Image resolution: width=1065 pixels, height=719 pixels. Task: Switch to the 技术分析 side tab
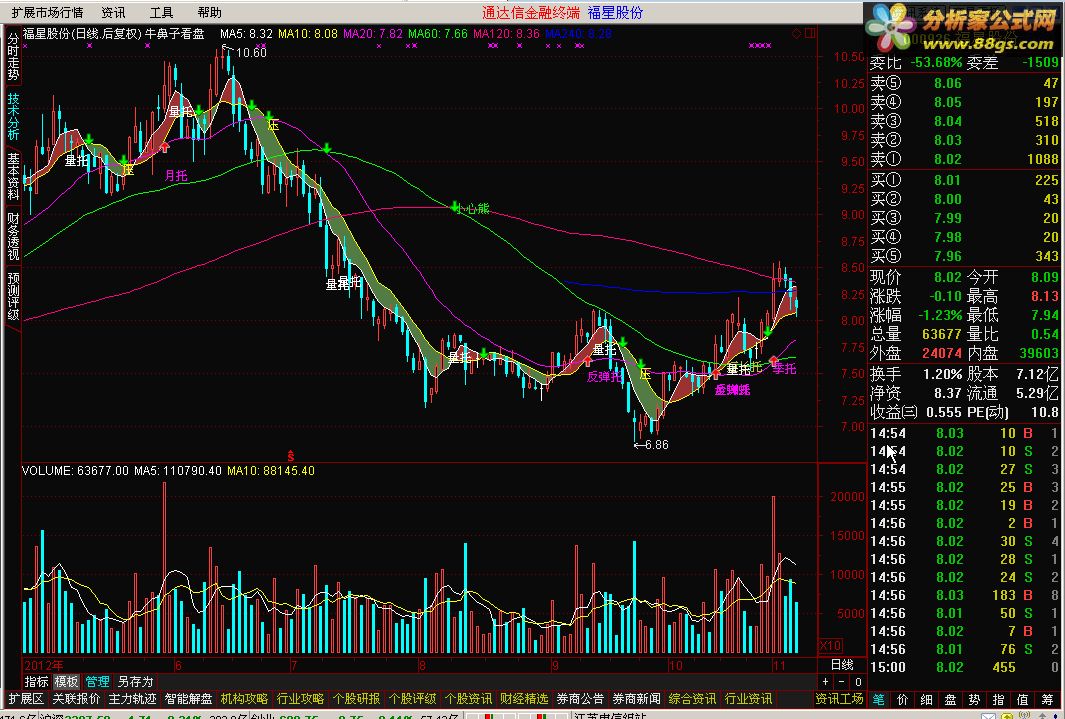pyautogui.click(x=13, y=116)
